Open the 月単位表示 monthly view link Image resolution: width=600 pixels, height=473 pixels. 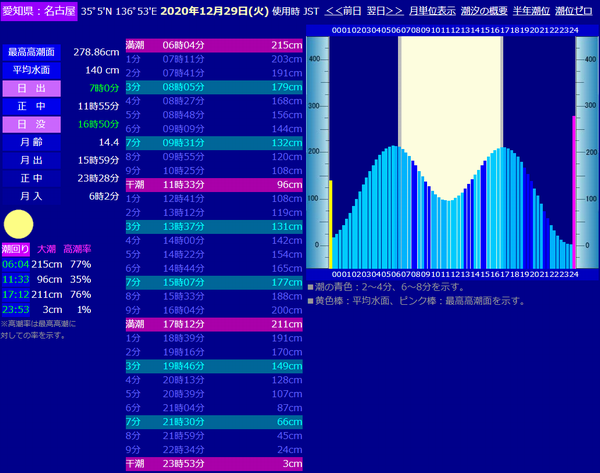pos(432,11)
